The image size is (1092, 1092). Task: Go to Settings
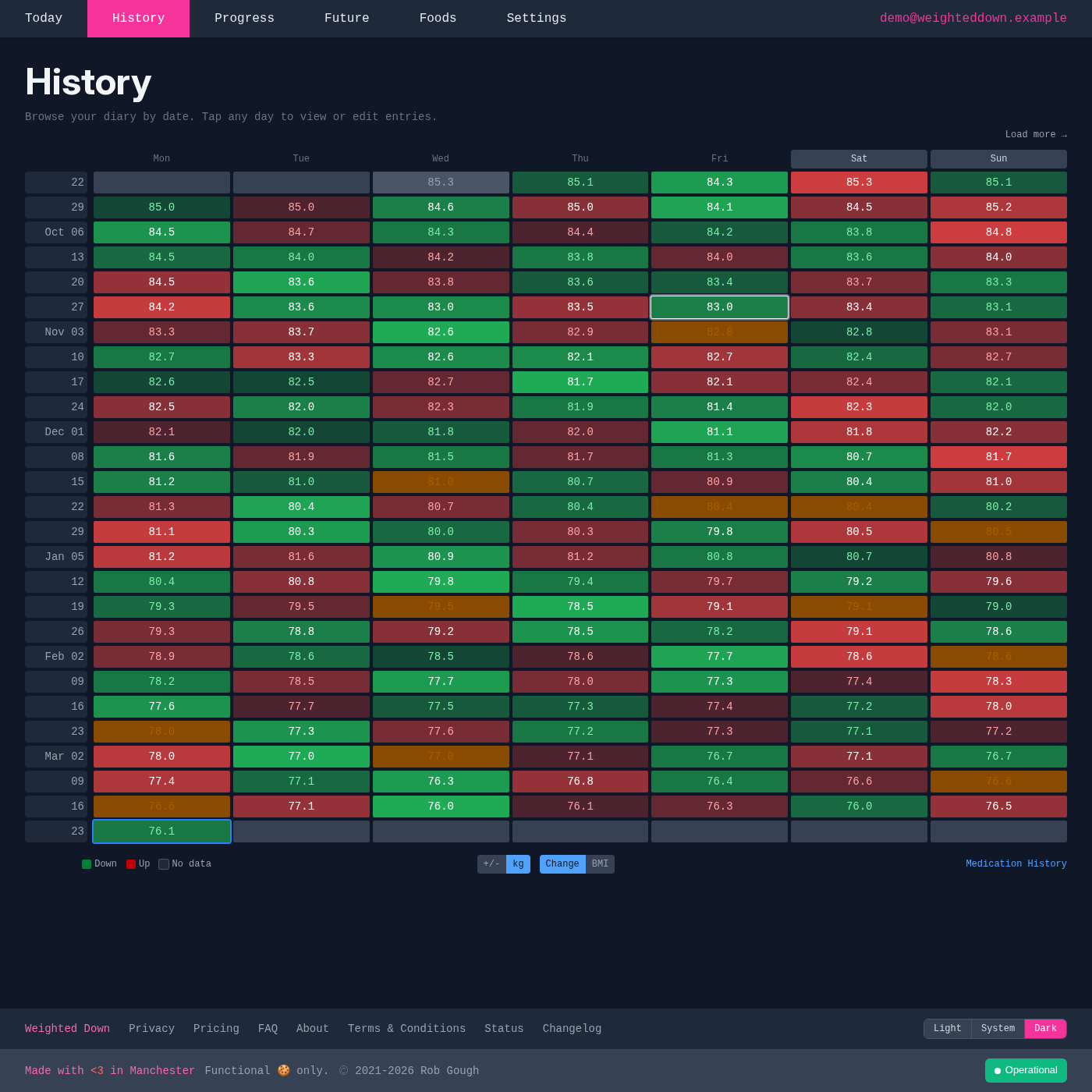536,18
